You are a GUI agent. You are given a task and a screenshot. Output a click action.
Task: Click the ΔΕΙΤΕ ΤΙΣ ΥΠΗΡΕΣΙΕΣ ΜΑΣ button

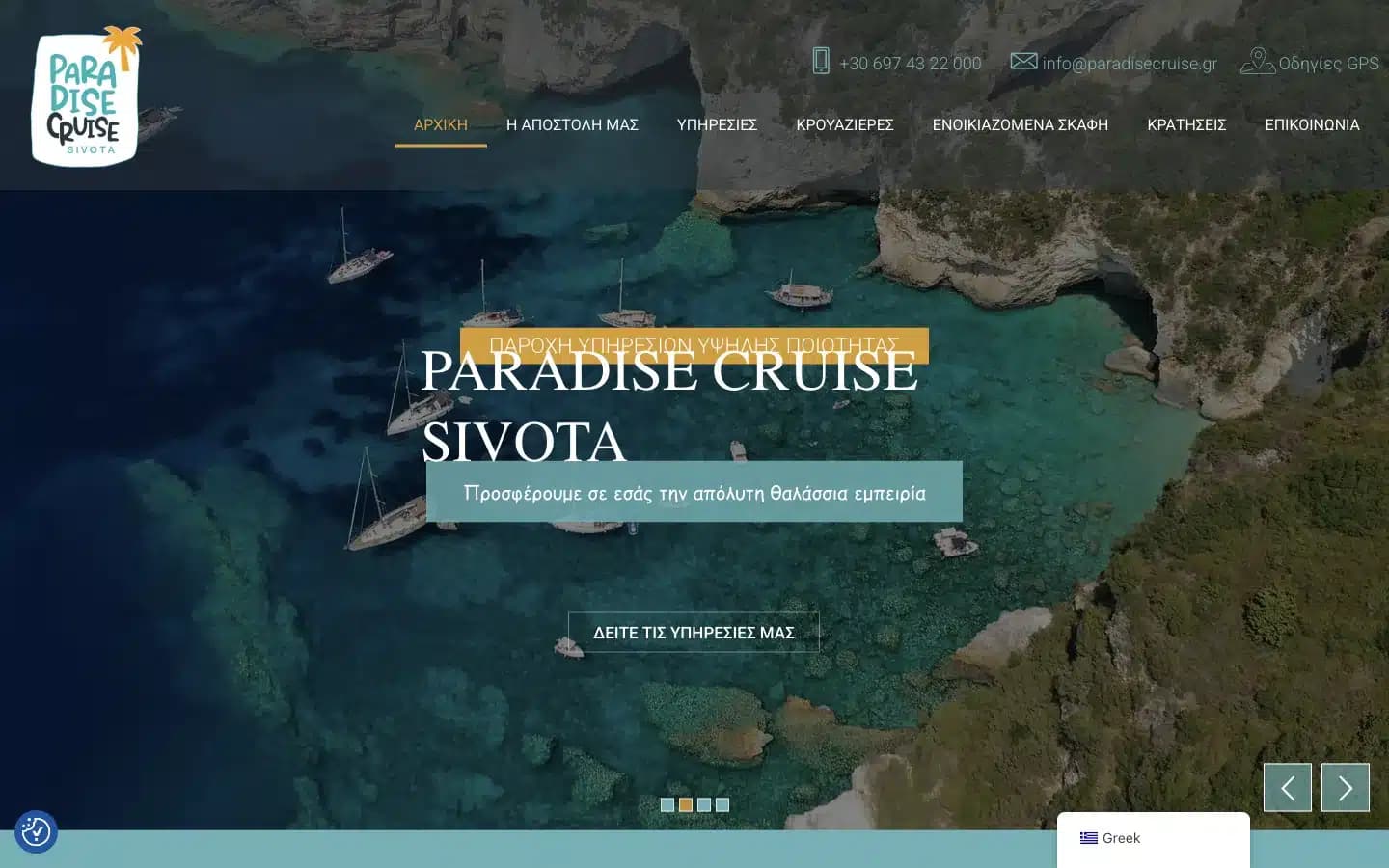[694, 633]
